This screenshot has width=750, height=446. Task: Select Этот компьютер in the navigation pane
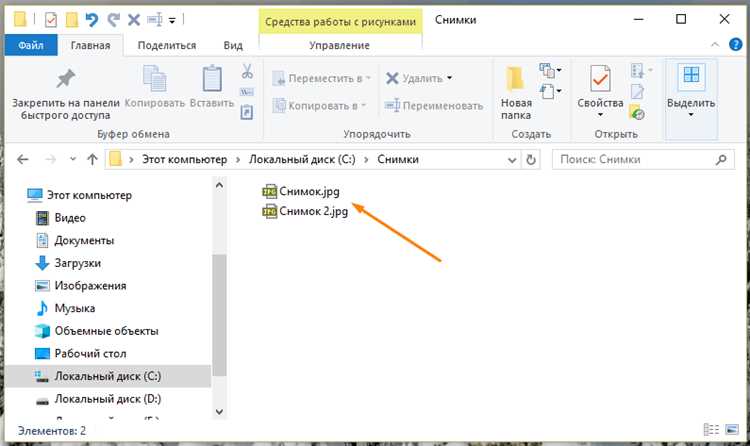(79, 195)
